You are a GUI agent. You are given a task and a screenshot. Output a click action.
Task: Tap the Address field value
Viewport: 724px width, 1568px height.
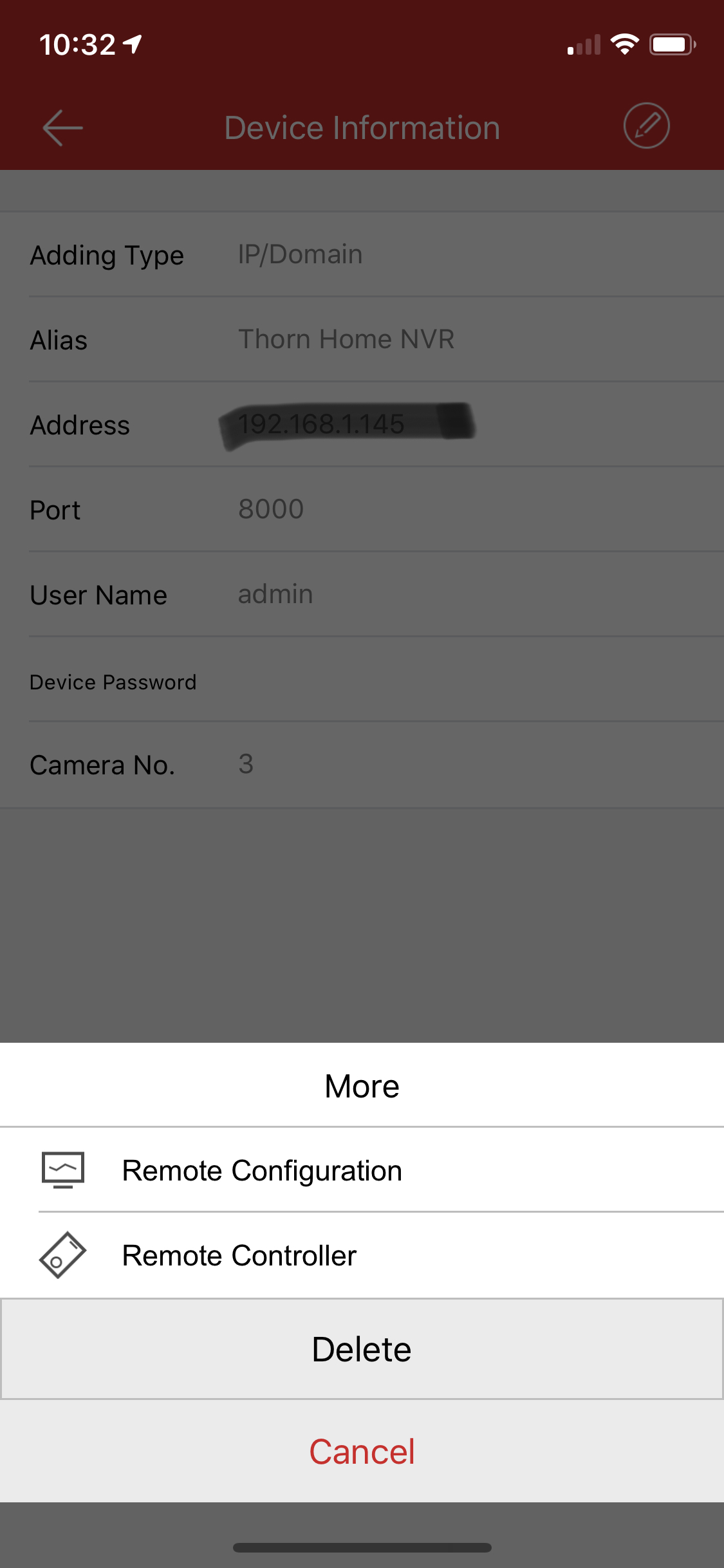tap(322, 424)
